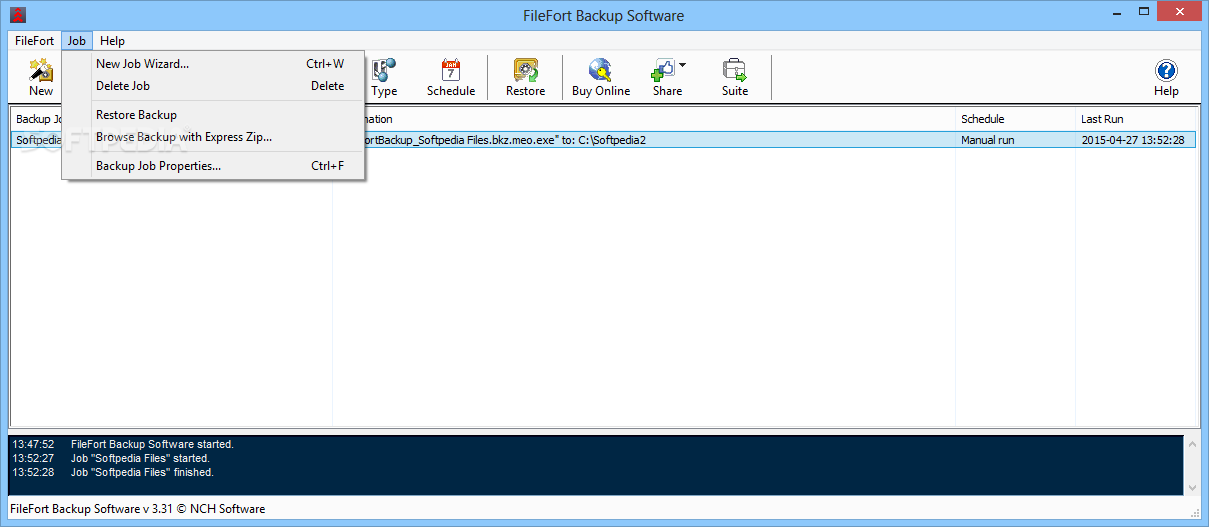Image resolution: width=1209 pixels, height=527 pixels.
Task: Click the Share thumbs-up icon
Action: point(664,70)
